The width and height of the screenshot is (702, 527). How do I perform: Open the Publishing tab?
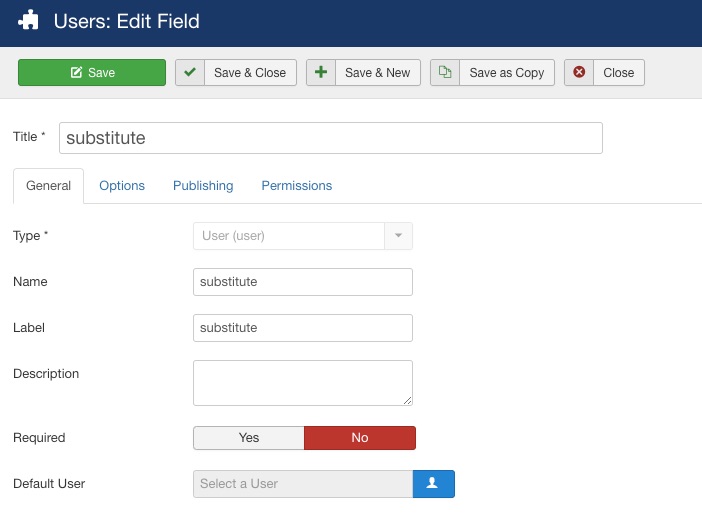[x=203, y=186]
